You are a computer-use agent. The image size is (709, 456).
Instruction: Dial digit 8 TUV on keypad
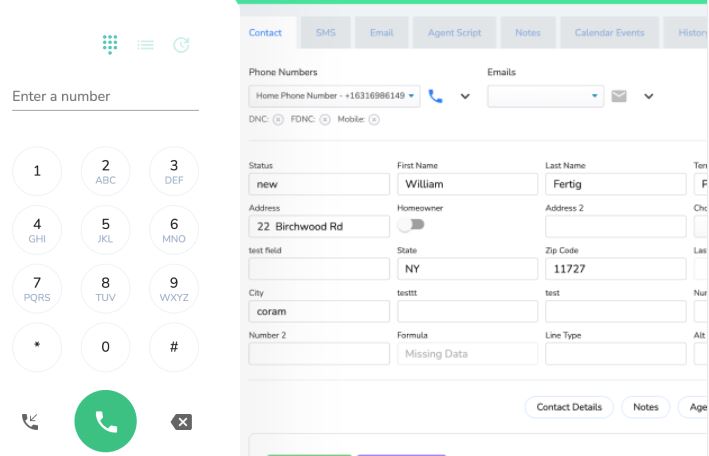105,289
